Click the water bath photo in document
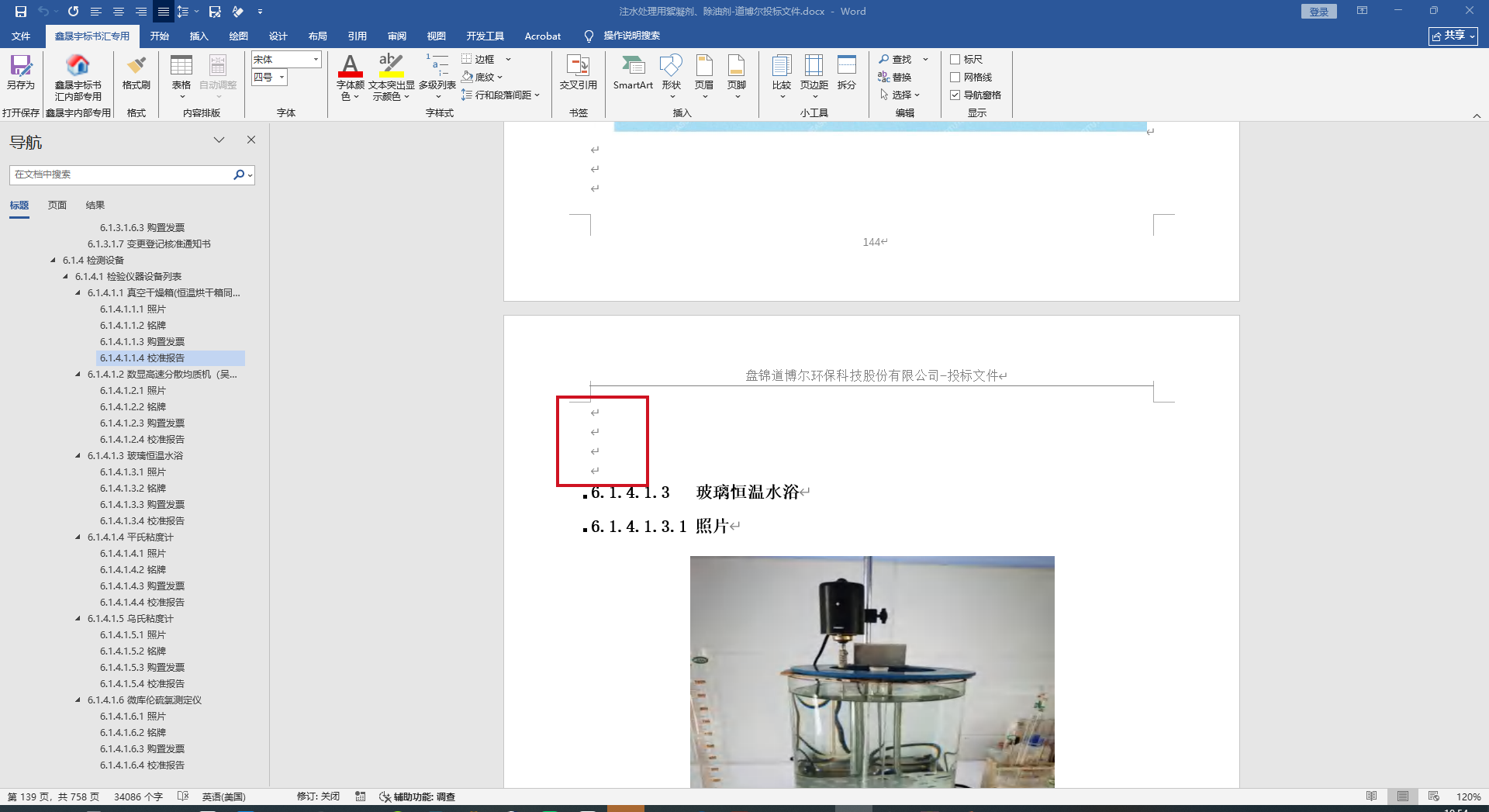Screen dimensions: 1489x812 pyautogui.click(x=872, y=672)
